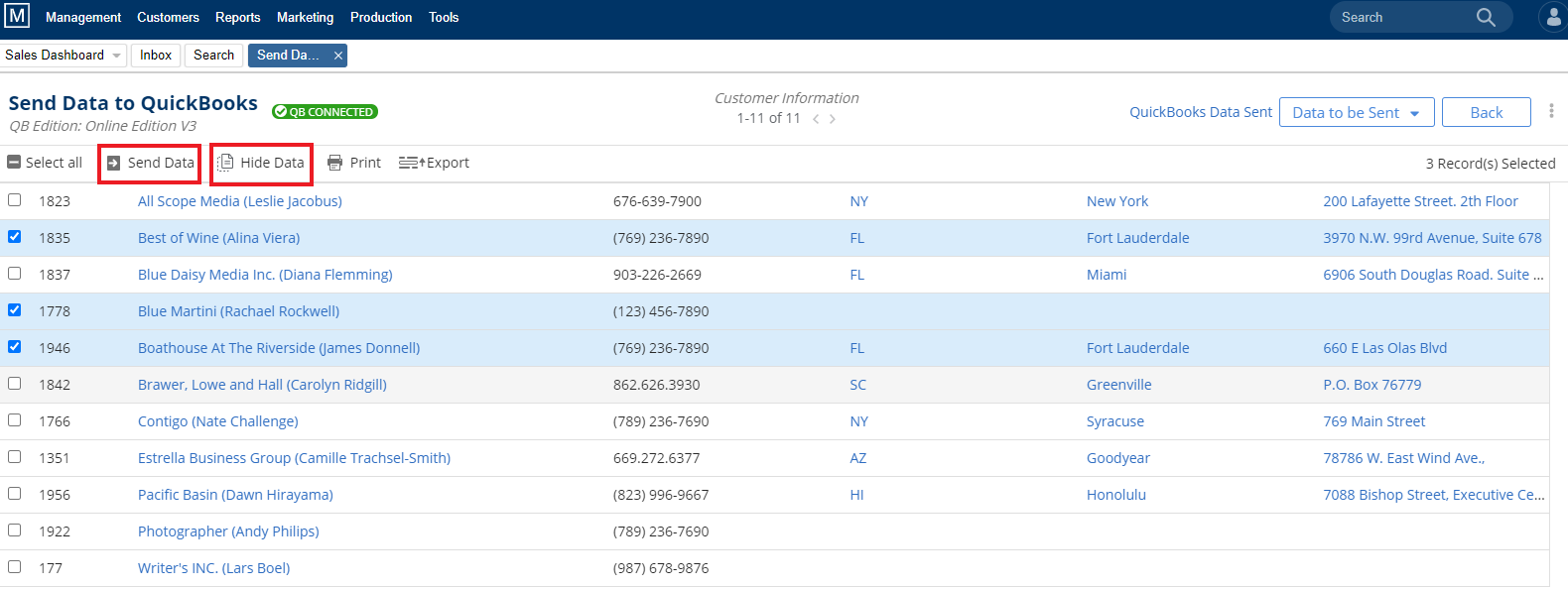This screenshot has height=589, width=1568.
Task: Switch to the Search tab
Action: tap(214, 56)
